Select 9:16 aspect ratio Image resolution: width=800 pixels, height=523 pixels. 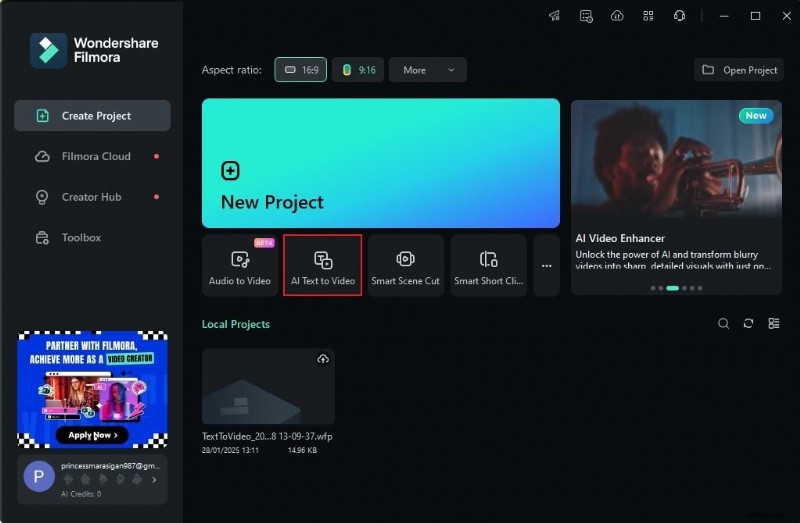358,70
